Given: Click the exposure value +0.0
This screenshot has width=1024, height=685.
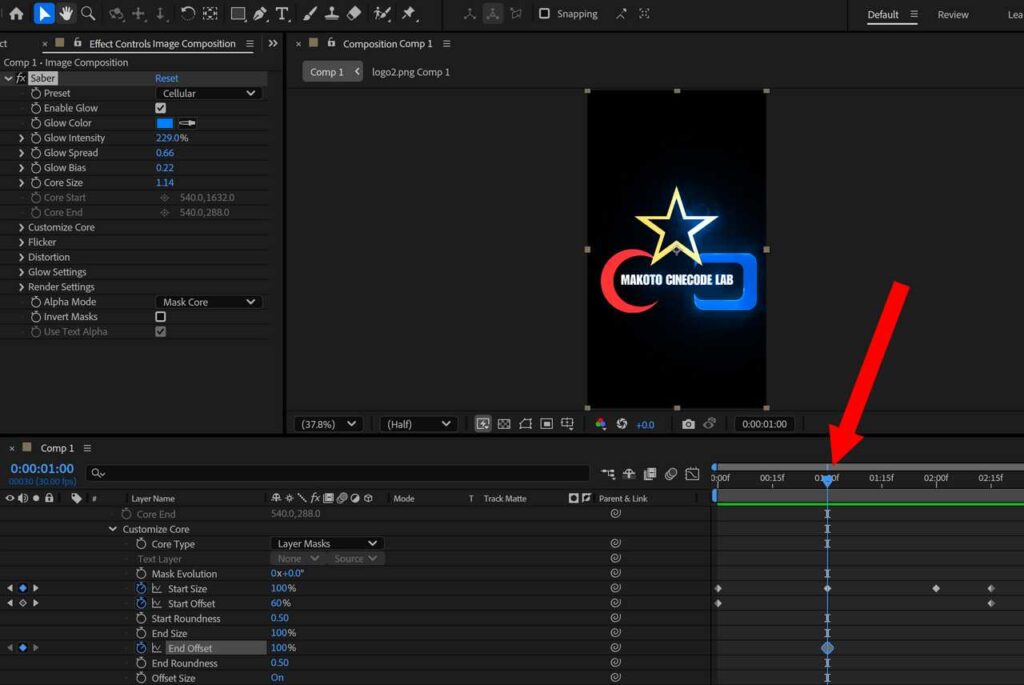Looking at the screenshot, I should 645,424.
